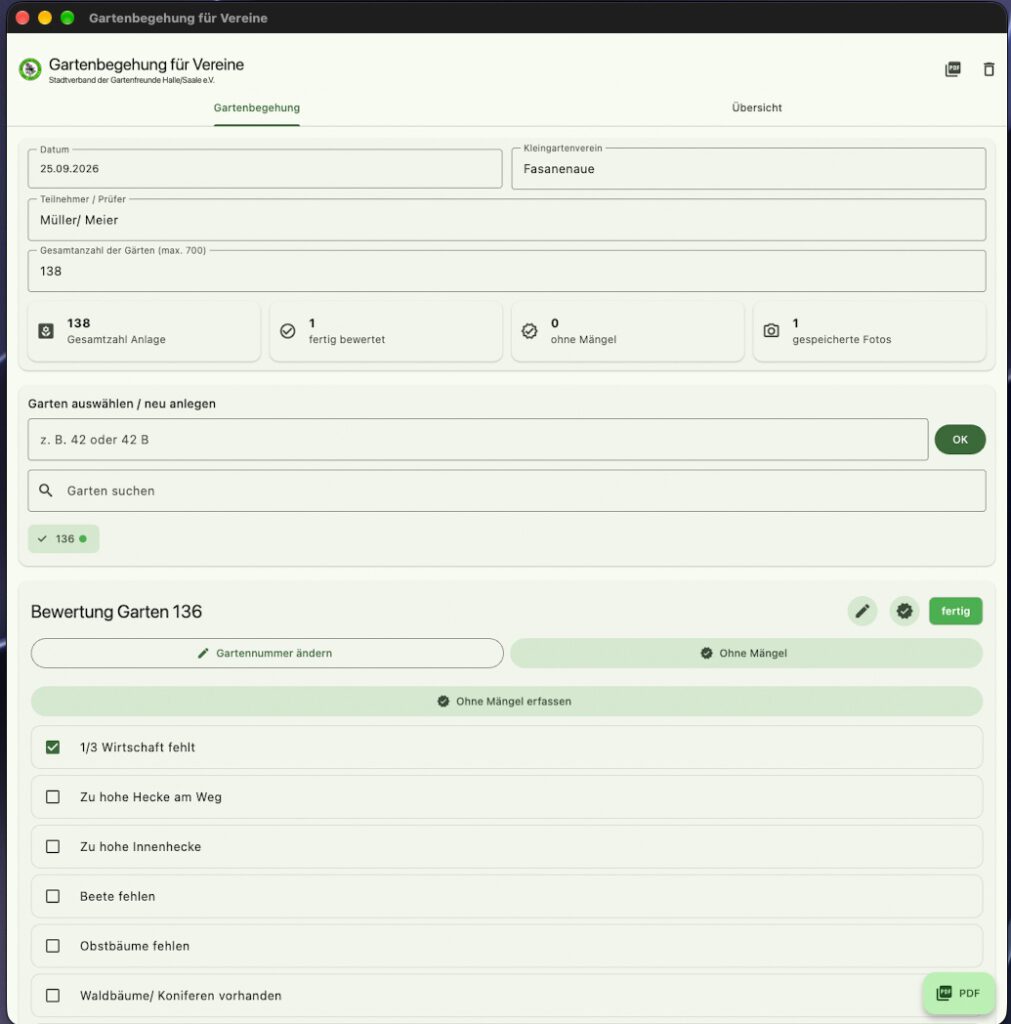Click the garden number entry field
Image resolution: width=1011 pixels, height=1024 pixels.
(478, 440)
